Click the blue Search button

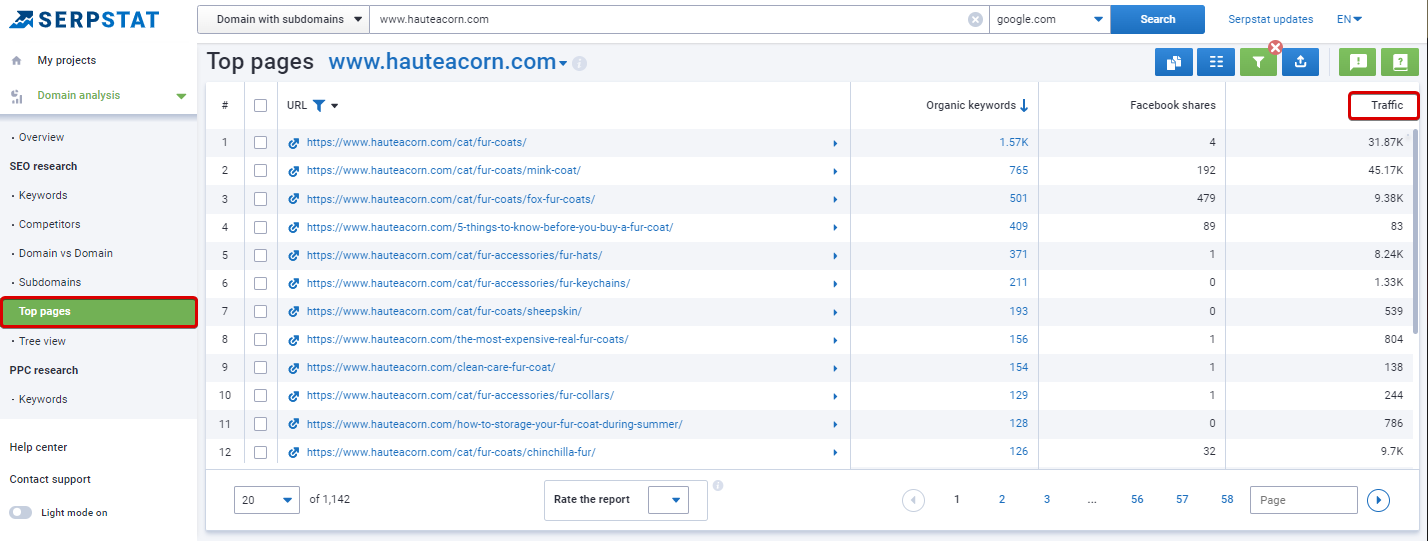[x=1158, y=19]
